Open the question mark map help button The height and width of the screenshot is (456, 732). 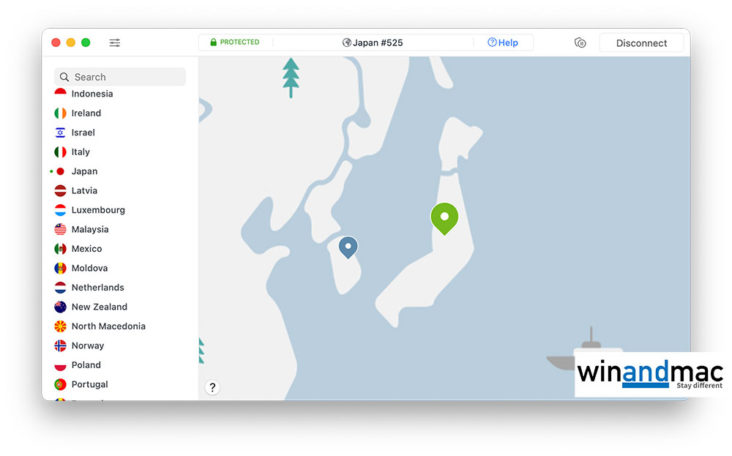[212, 387]
